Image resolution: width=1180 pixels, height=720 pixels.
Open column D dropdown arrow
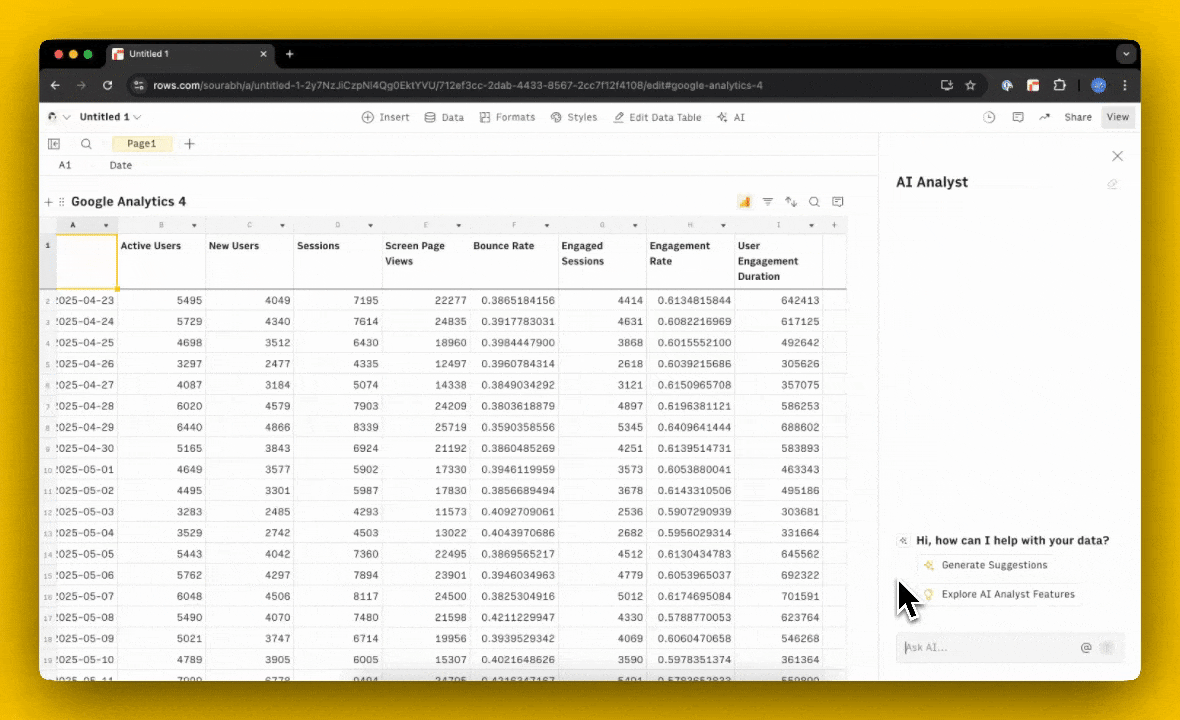370,226
